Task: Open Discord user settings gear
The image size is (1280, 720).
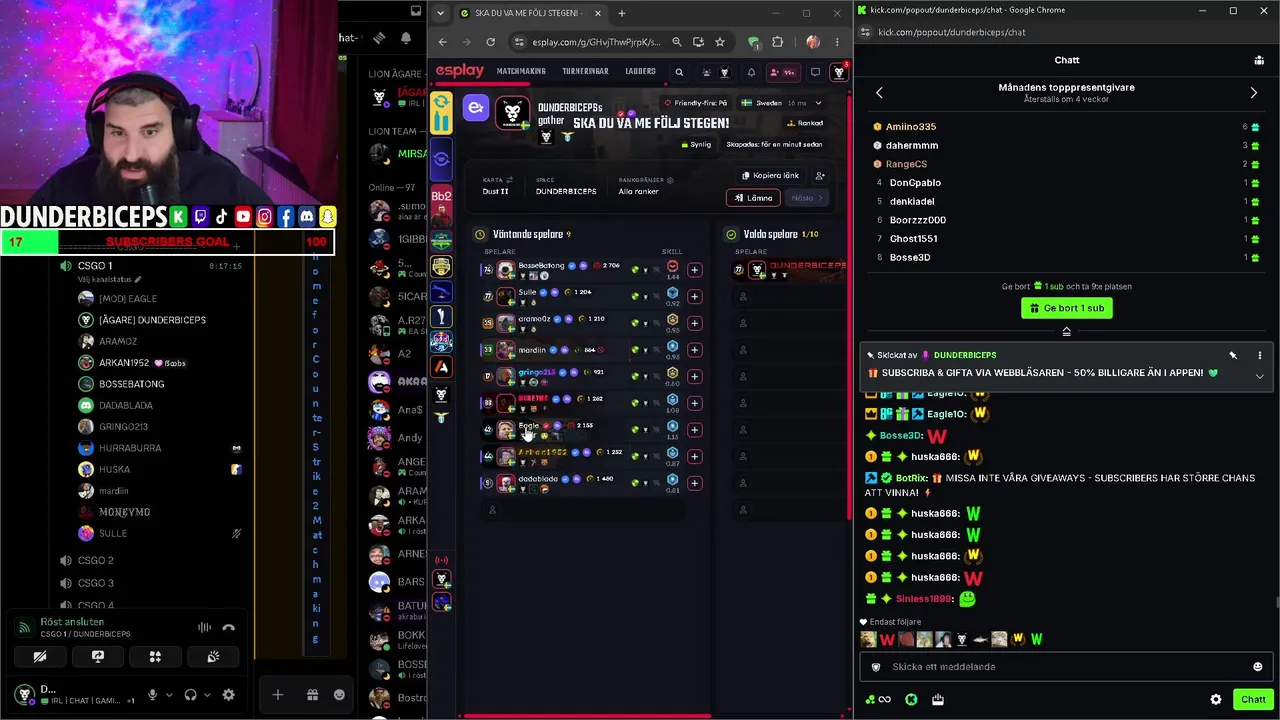Action: [228, 695]
